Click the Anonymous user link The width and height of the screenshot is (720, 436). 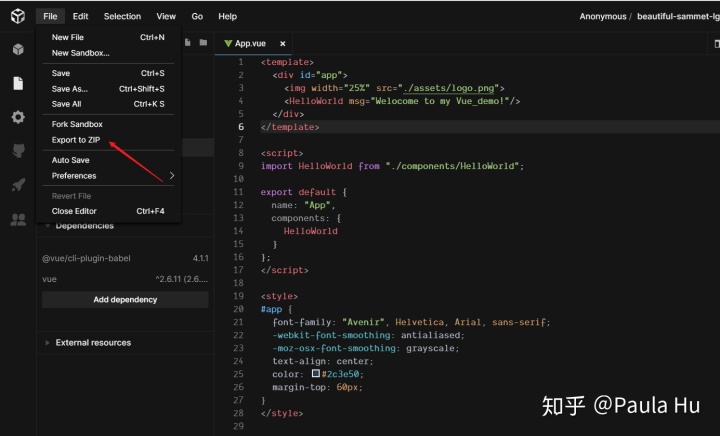[602, 16]
